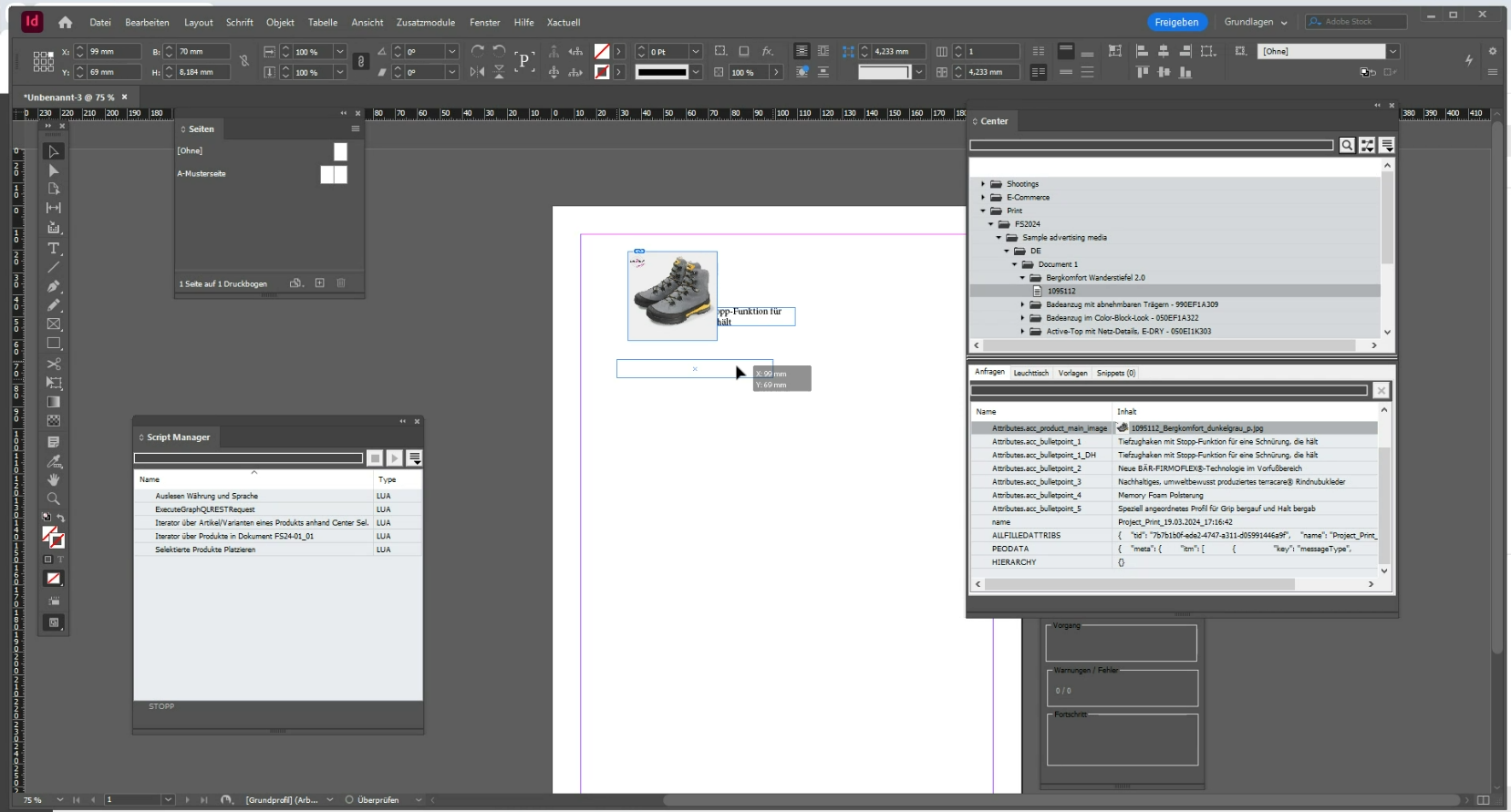Screen dimensions: 1511x812
Task: Open the Tabelle menu
Action: [x=322, y=22]
